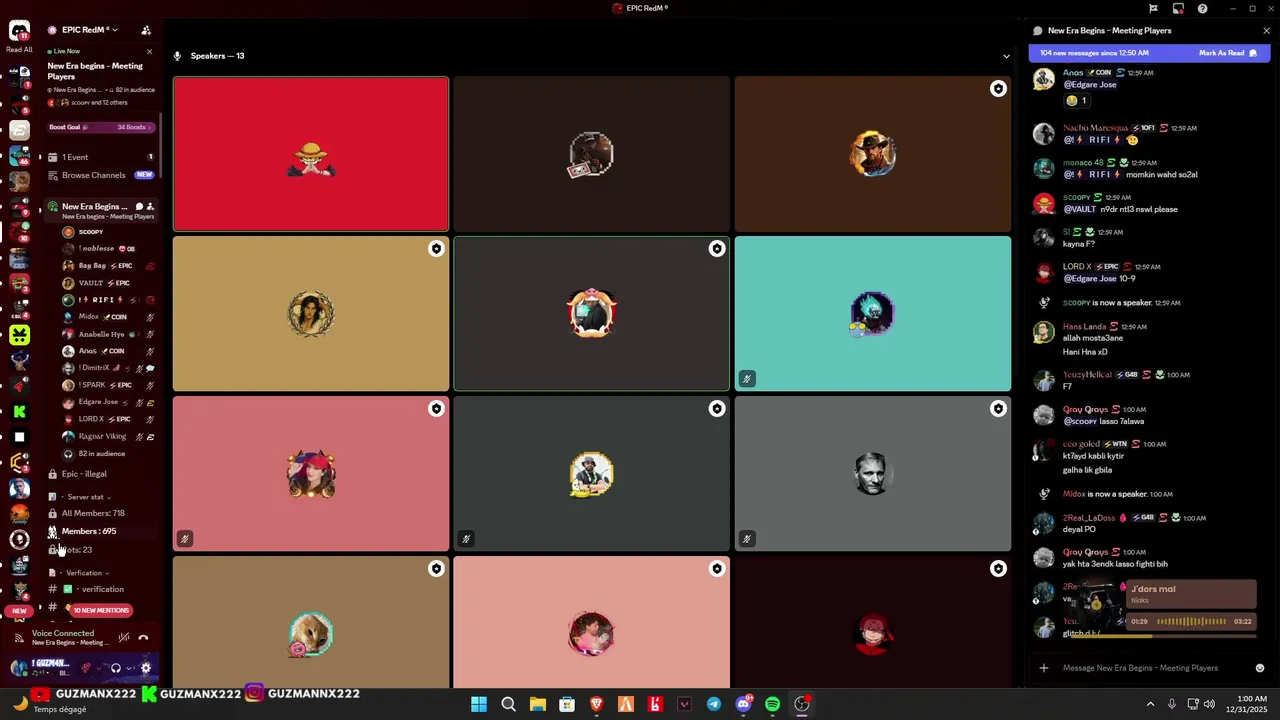Open the attachment plus button in chat

(1043, 668)
